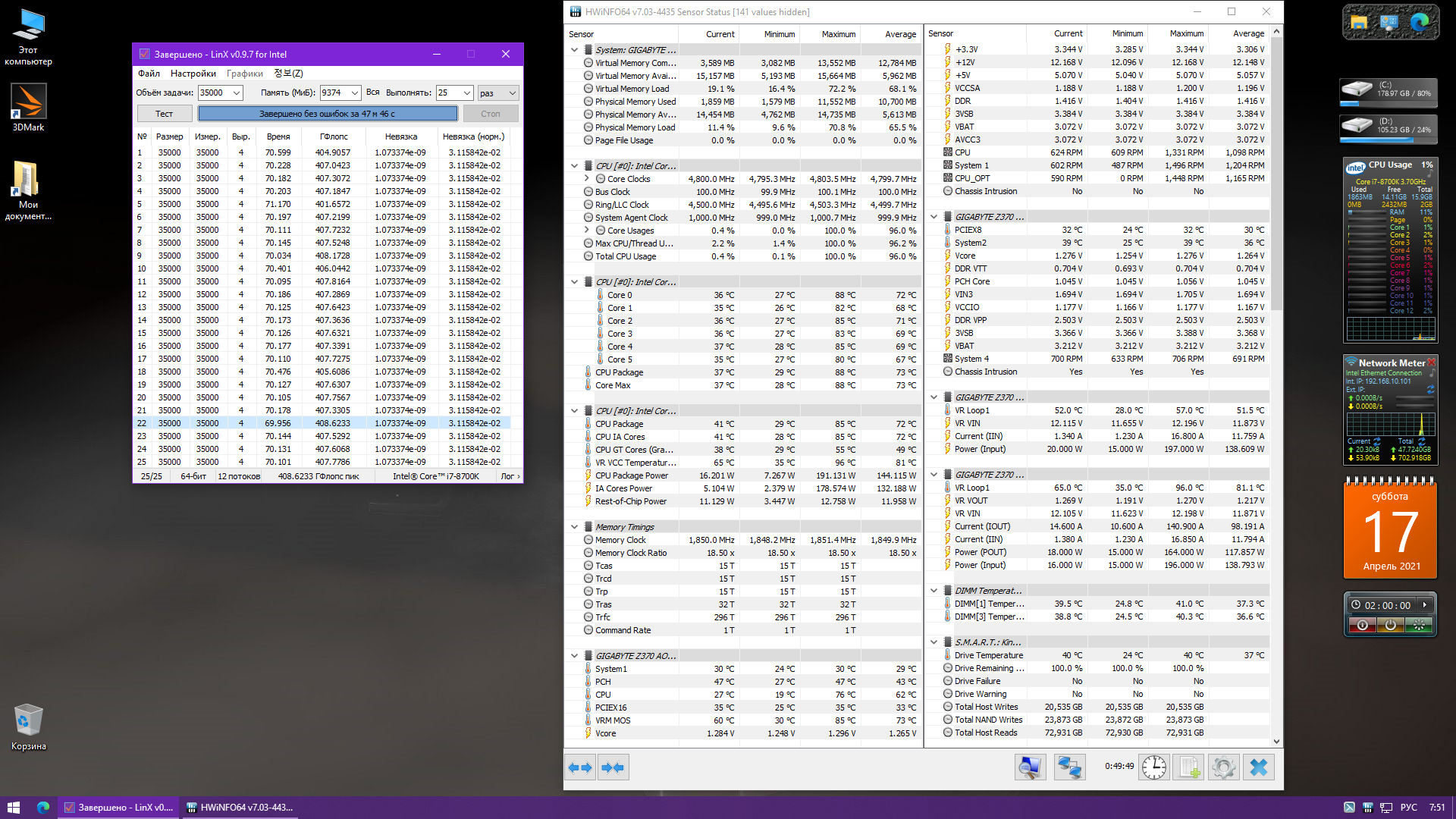Open the Файл menu in LinX
The height and width of the screenshot is (819, 1456).
149,74
